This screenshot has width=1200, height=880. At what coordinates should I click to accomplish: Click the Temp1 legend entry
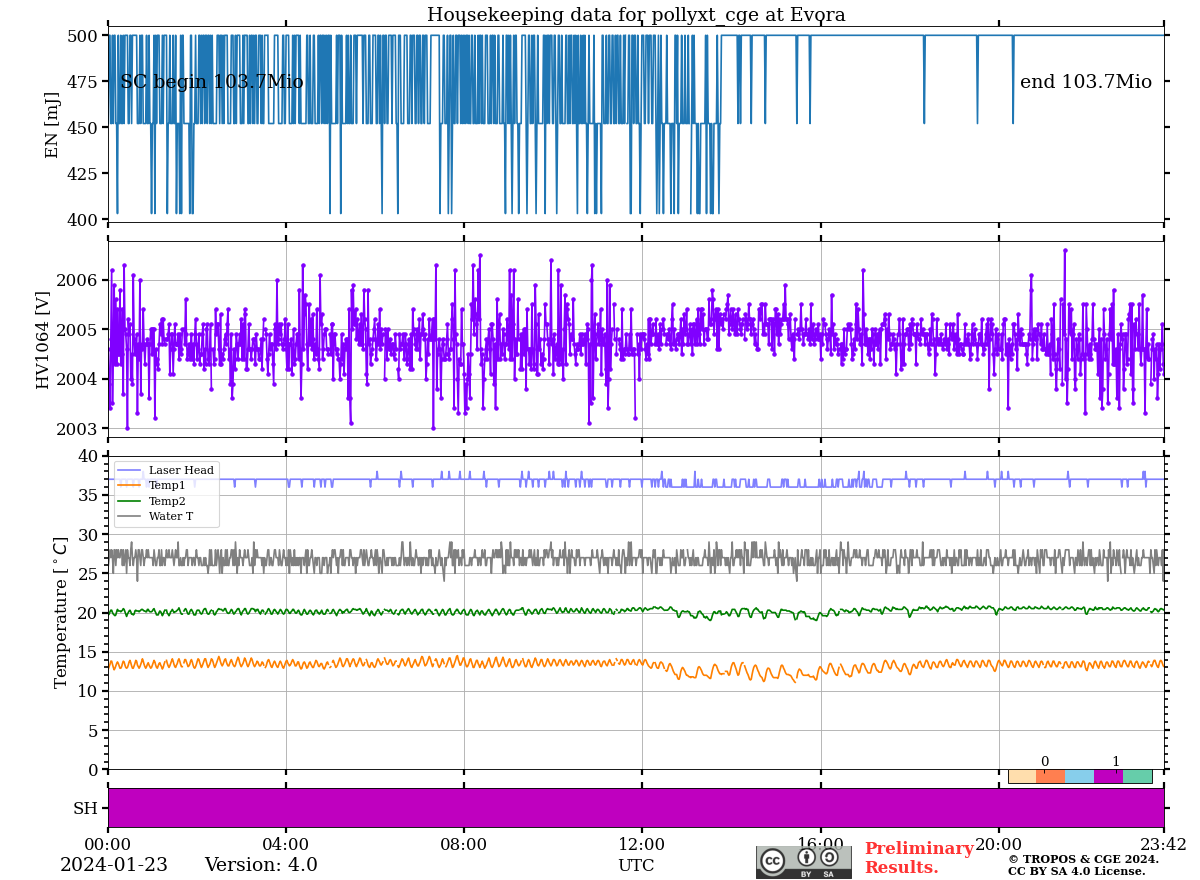tap(152, 485)
